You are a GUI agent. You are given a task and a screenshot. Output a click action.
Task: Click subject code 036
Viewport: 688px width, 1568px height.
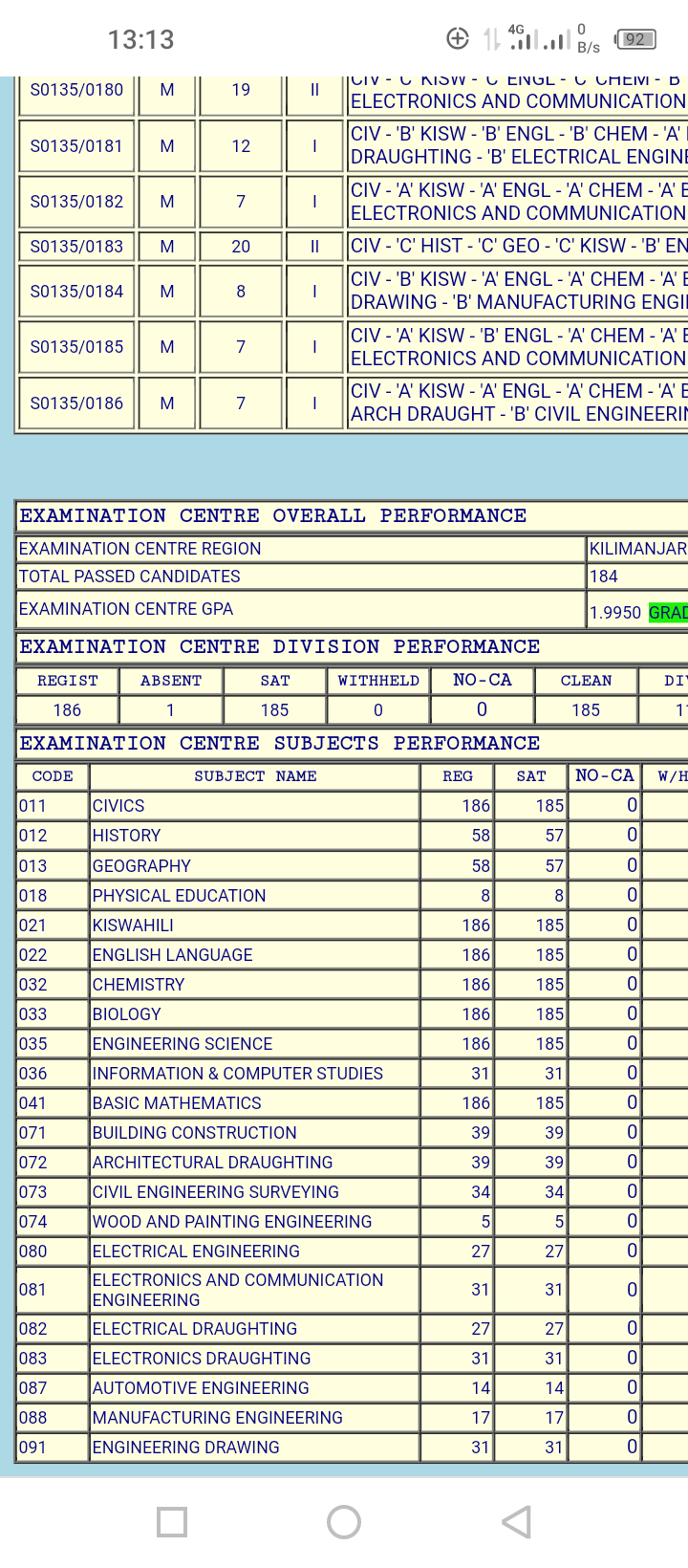tap(33, 1074)
